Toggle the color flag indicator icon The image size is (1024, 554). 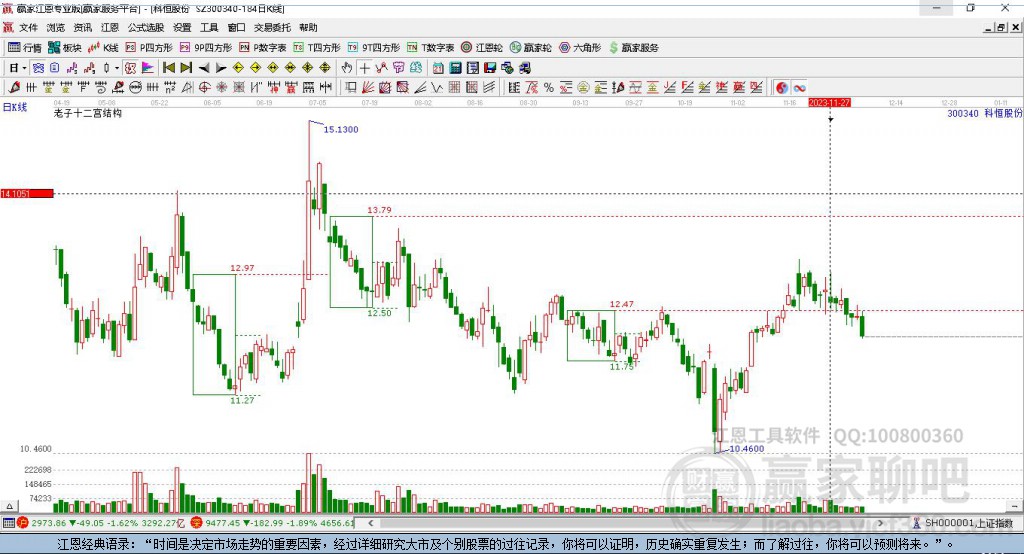pos(148,68)
